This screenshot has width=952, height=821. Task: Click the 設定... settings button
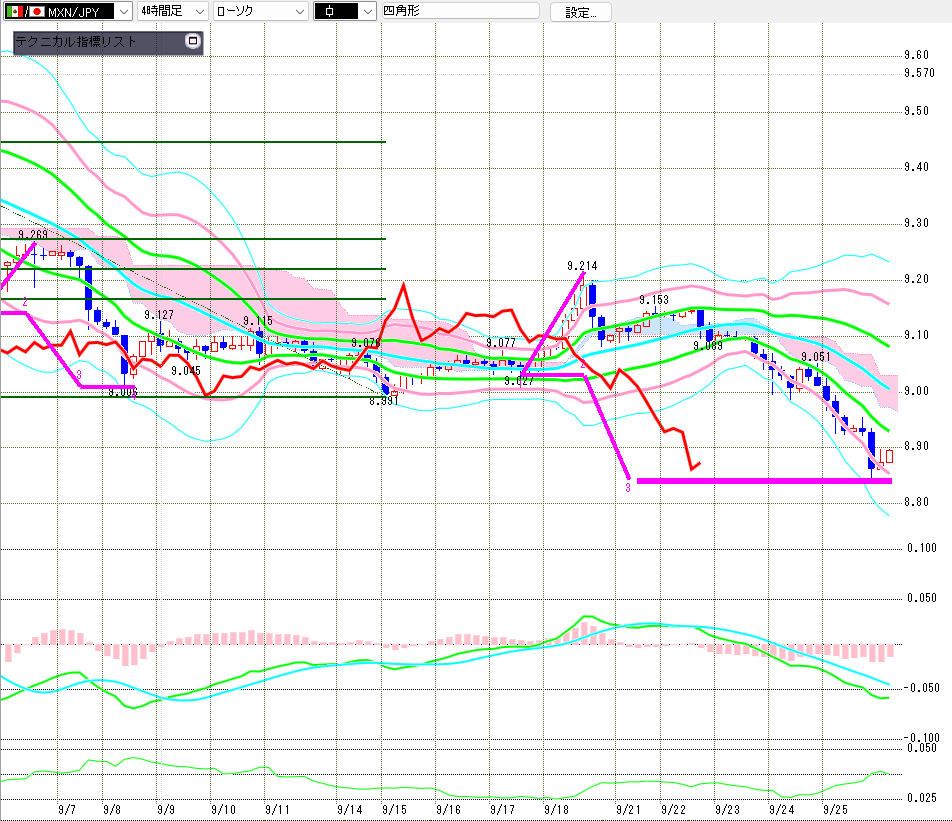point(580,12)
